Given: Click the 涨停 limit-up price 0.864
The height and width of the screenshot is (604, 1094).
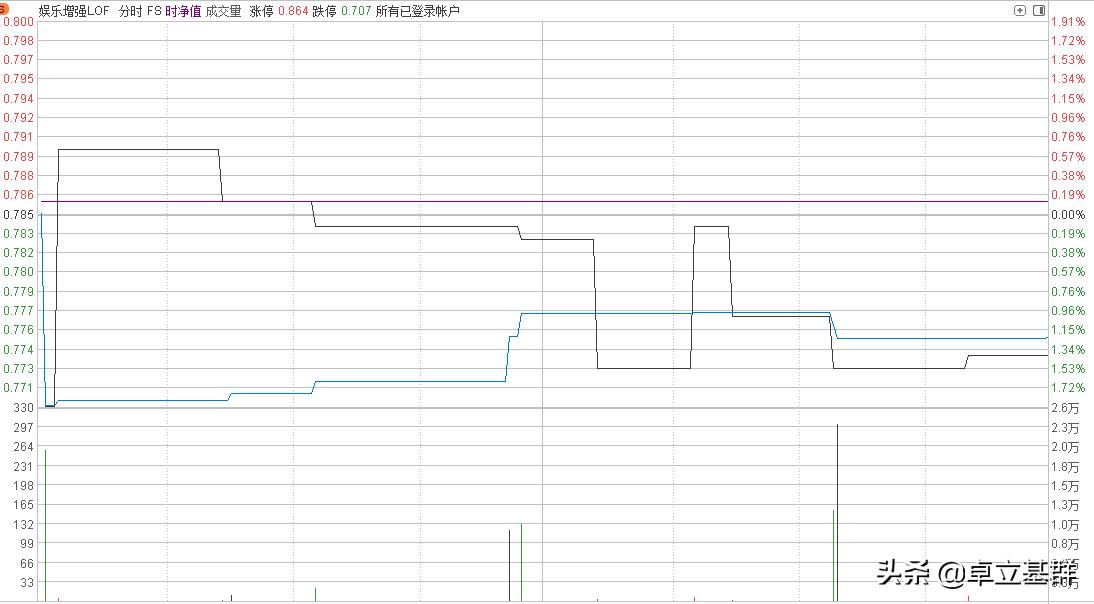Looking at the screenshot, I should [293, 11].
